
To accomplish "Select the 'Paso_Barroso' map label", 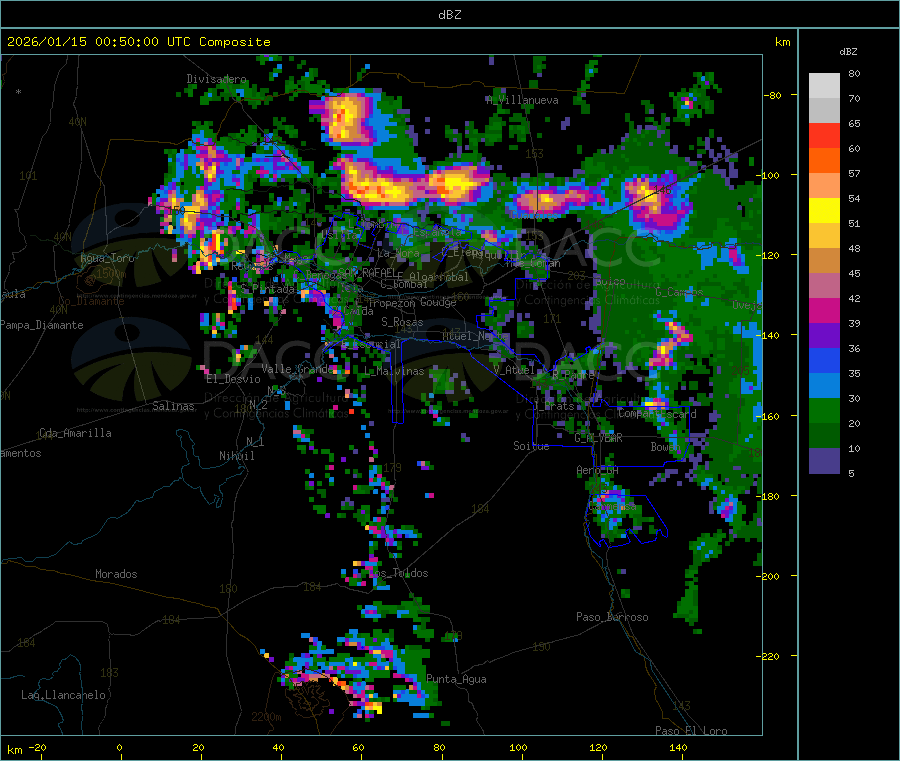I will click(612, 618).
